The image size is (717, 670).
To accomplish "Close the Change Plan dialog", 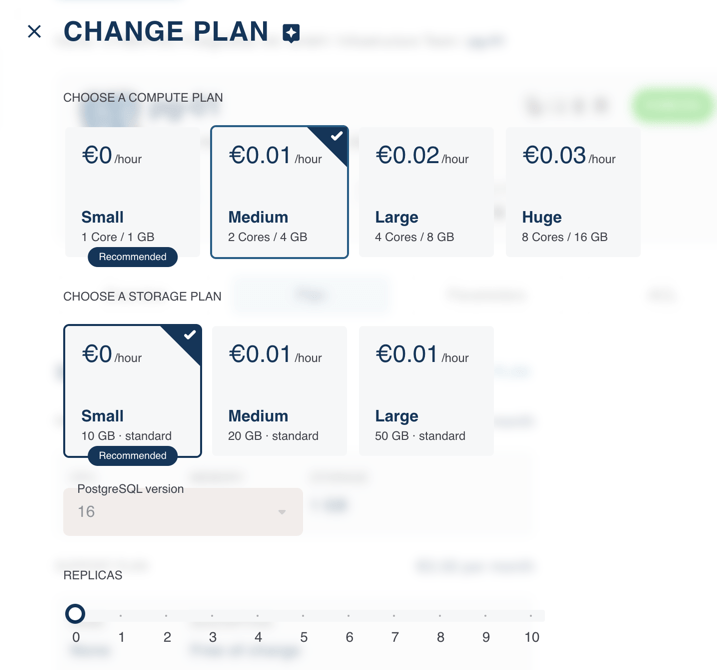I will pyautogui.click(x=34, y=32).
